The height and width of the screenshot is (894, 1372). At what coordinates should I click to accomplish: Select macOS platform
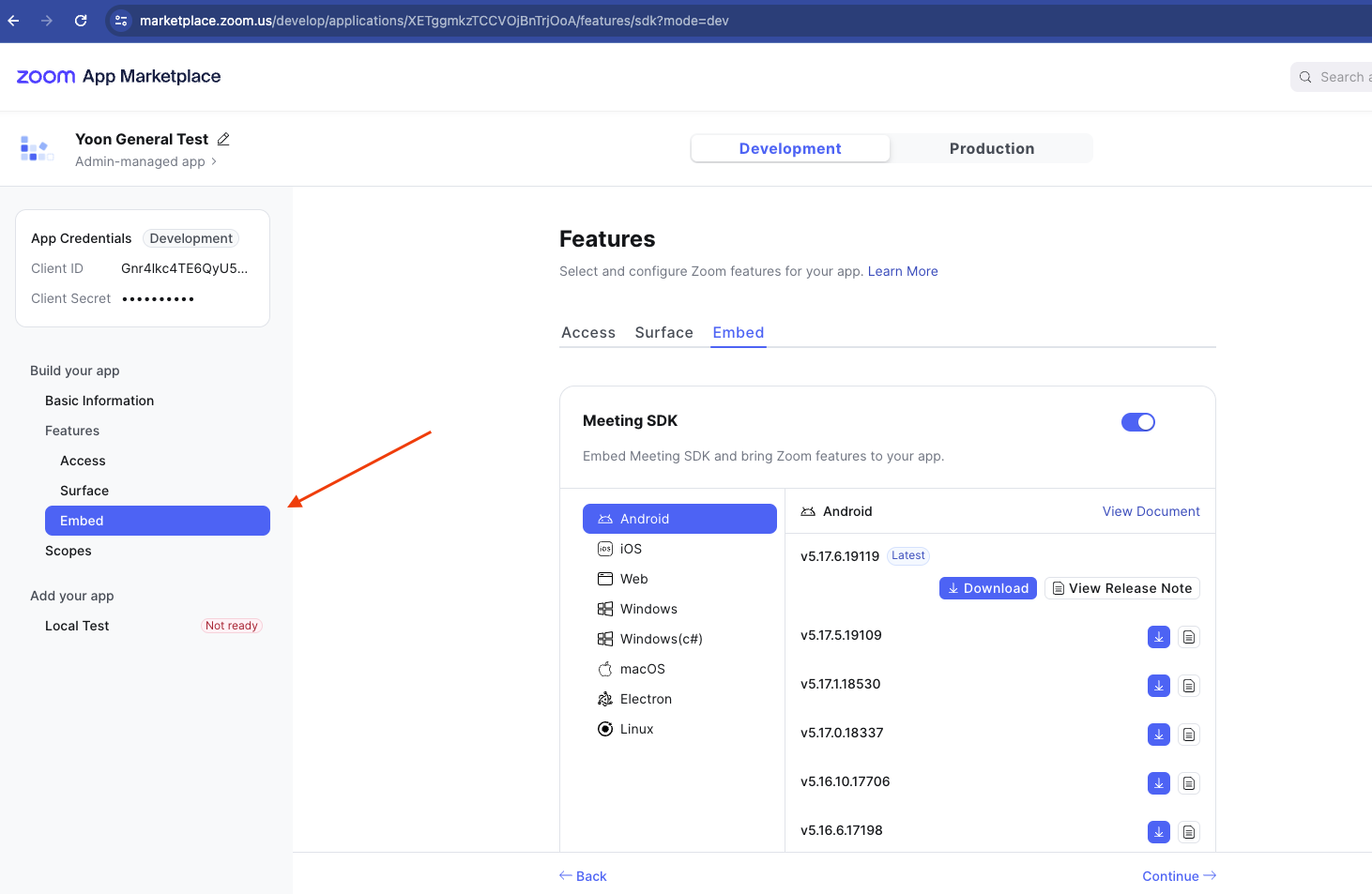[679, 669]
